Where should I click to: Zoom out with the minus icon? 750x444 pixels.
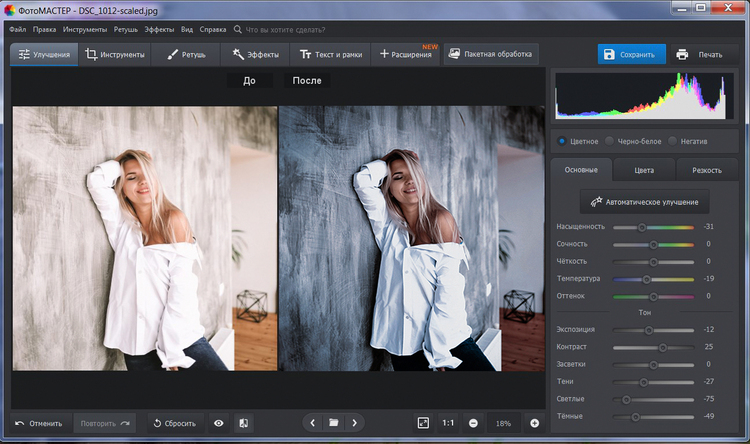click(x=473, y=423)
